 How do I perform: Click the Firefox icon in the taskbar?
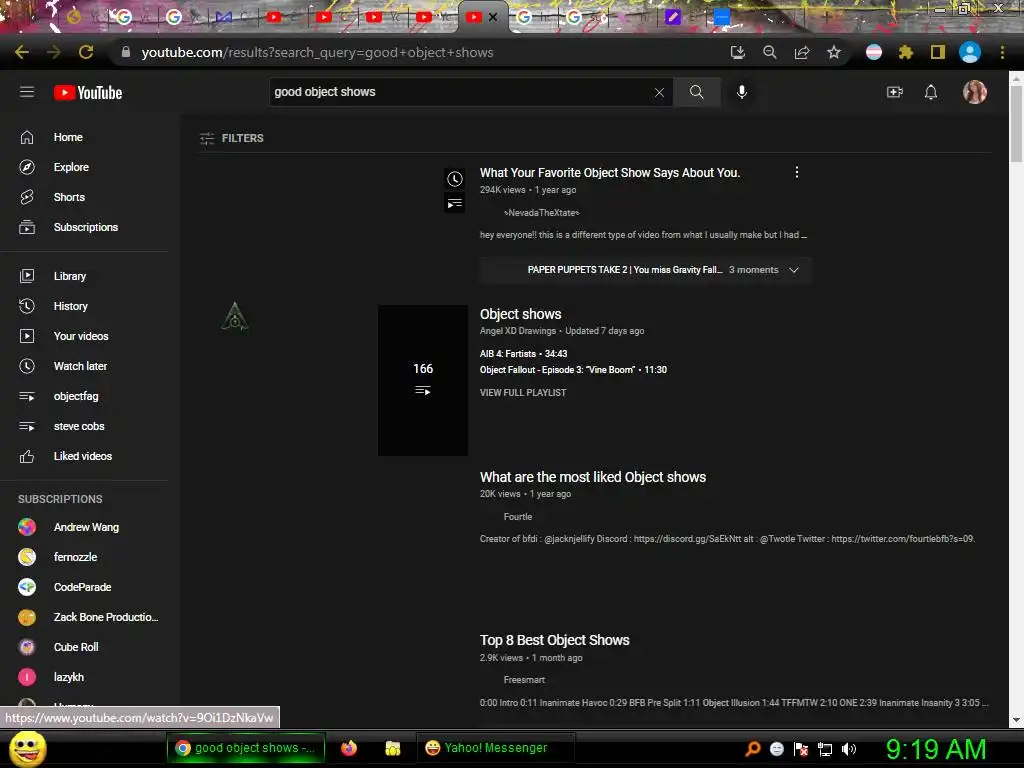coord(349,748)
